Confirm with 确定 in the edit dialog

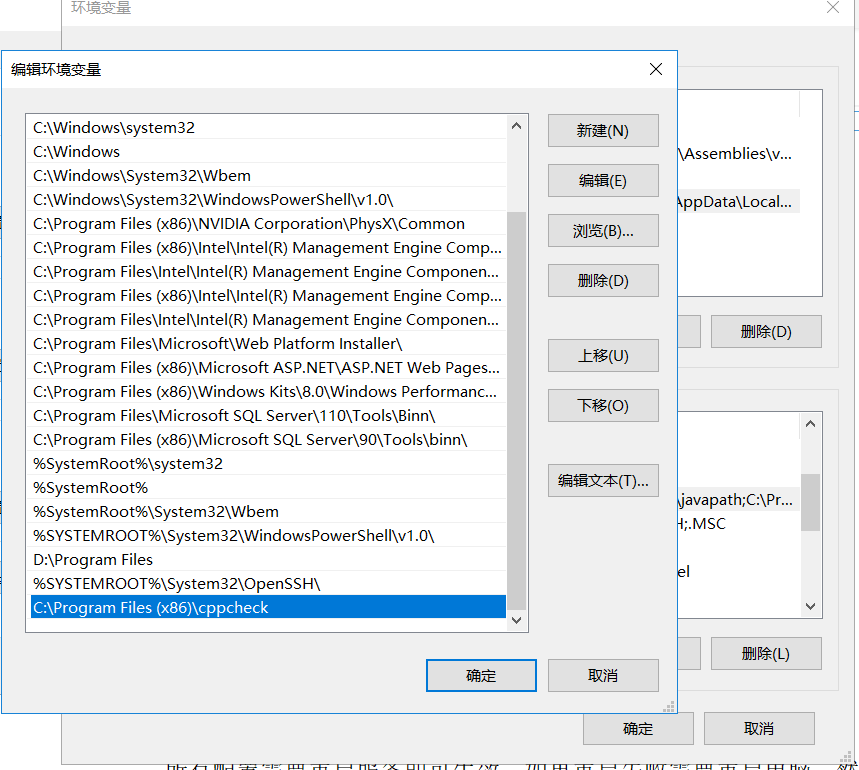481,676
